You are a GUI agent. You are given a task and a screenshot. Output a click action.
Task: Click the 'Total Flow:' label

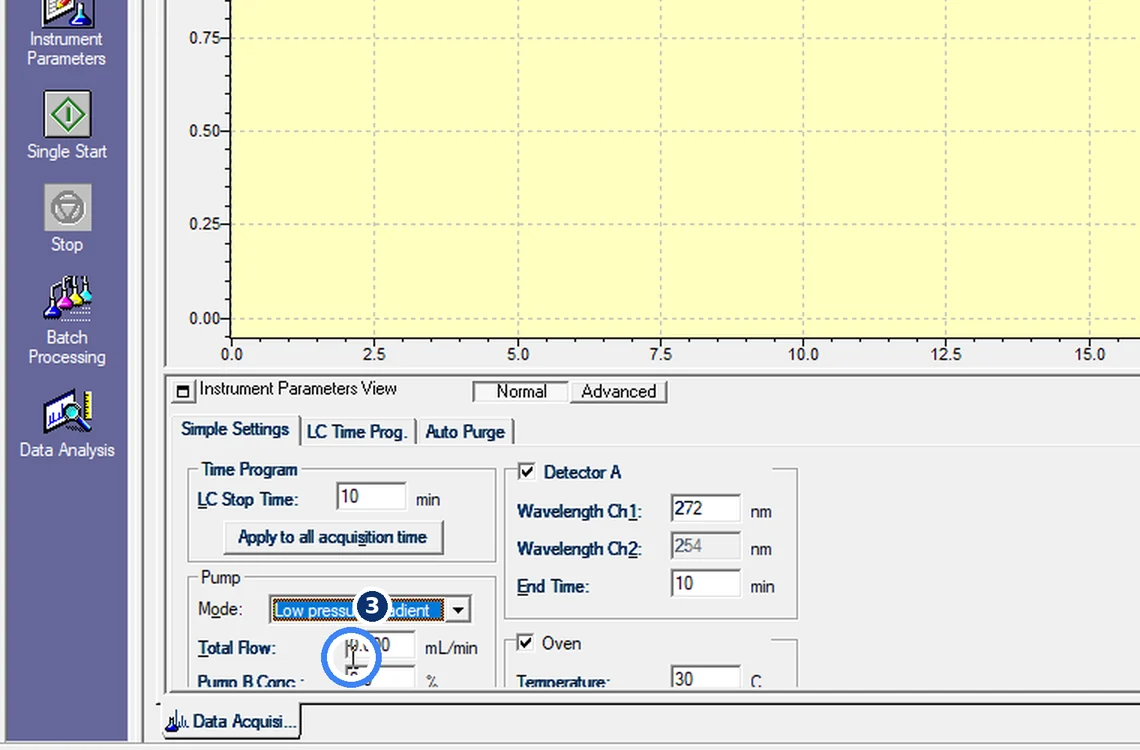237,648
